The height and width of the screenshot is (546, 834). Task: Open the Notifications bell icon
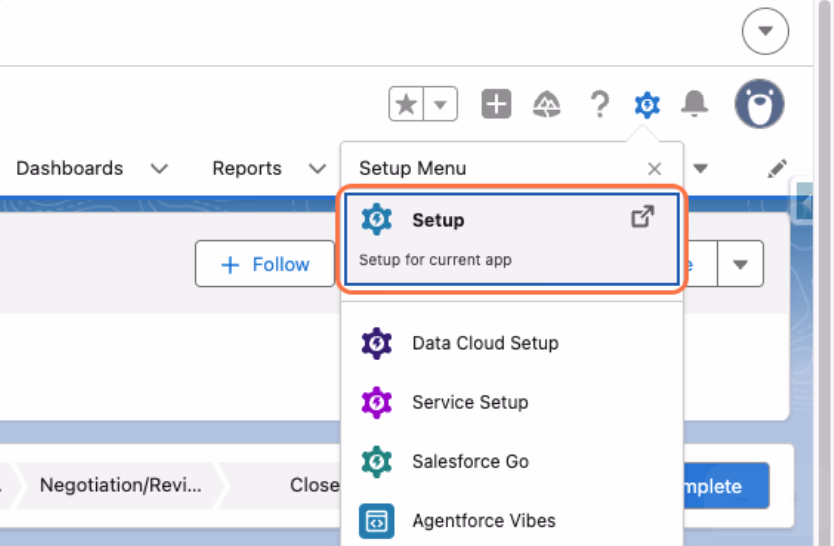tap(695, 104)
